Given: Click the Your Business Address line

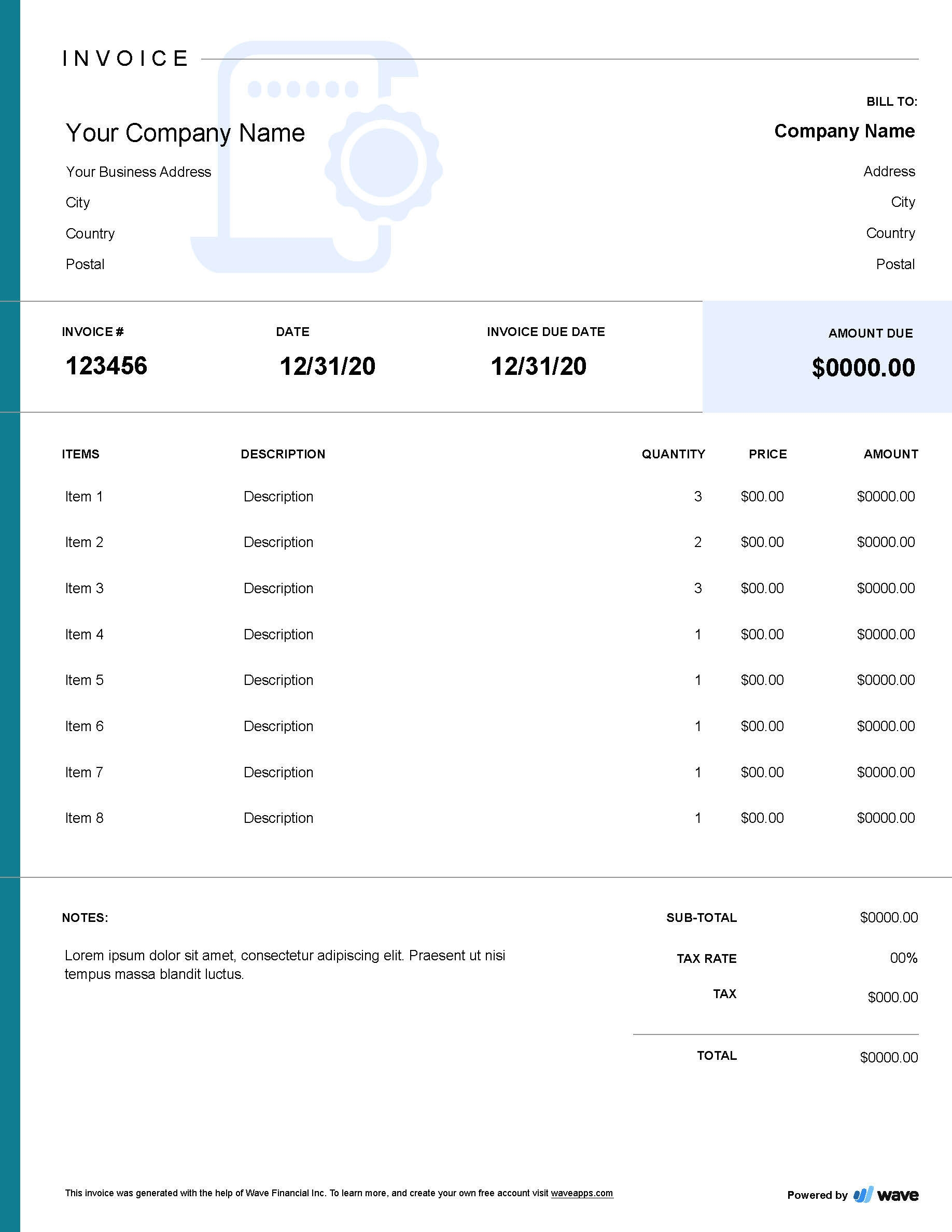Looking at the screenshot, I should pyautogui.click(x=138, y=172).
